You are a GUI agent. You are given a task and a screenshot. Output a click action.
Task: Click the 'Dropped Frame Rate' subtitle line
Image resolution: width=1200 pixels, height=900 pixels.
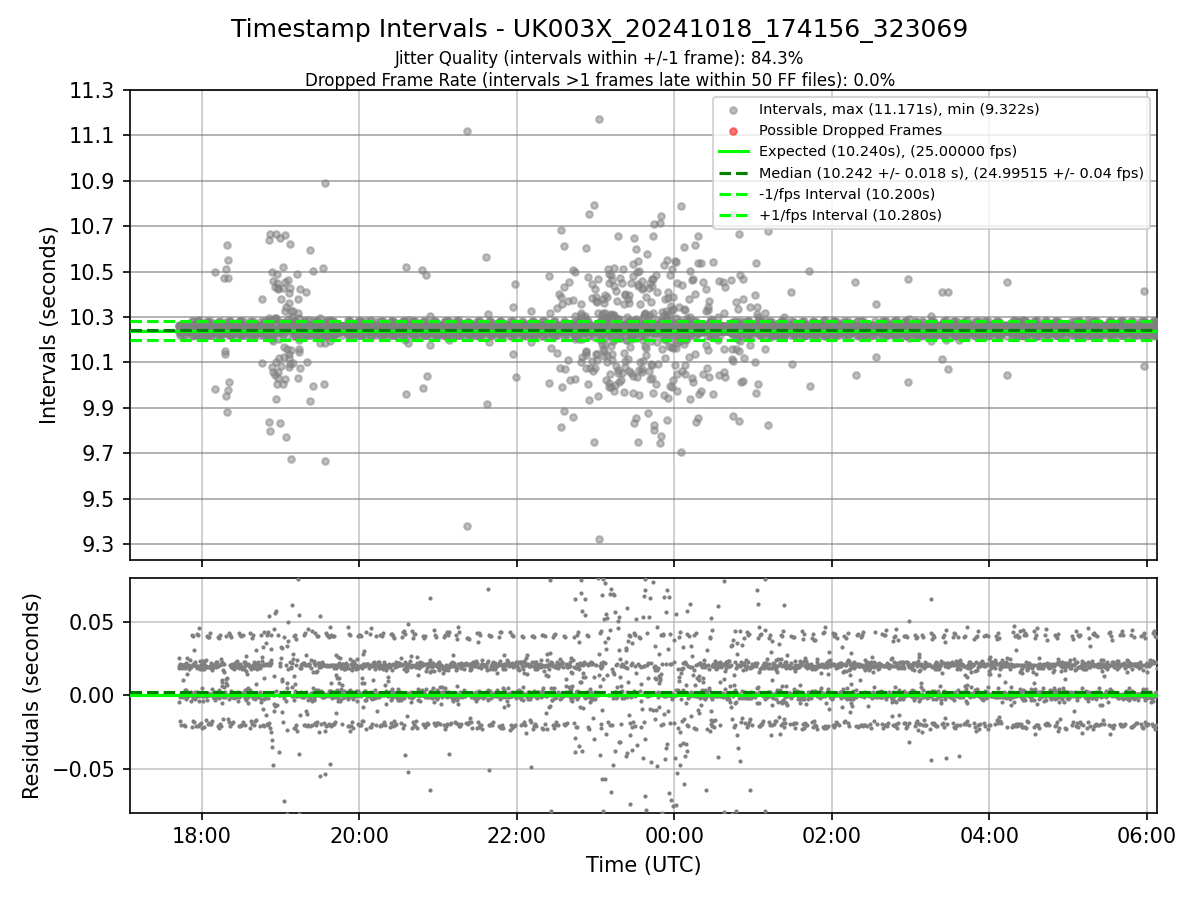point(599,79)
